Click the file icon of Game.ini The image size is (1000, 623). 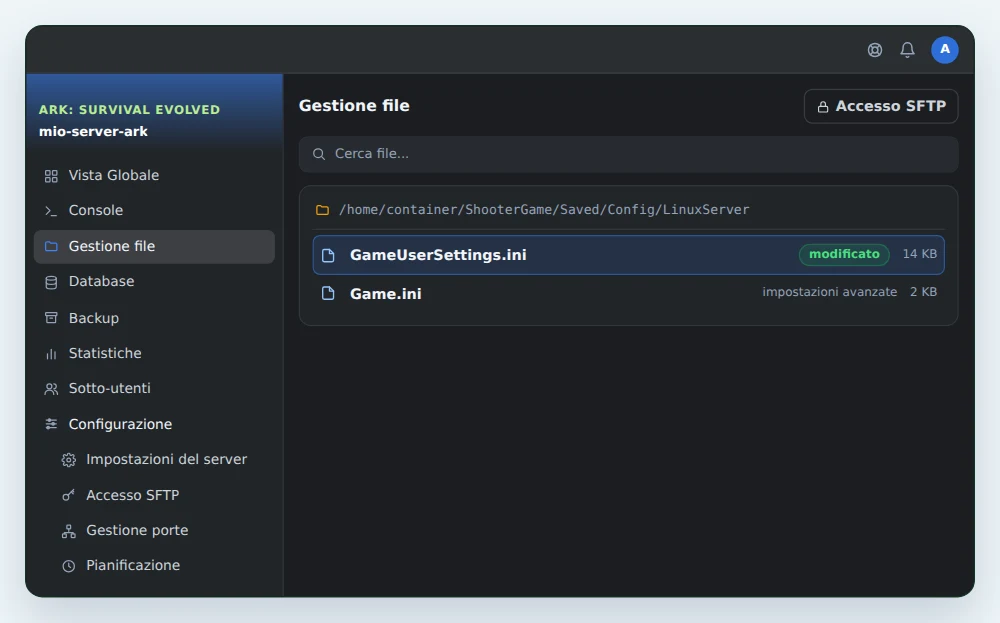[x=328, y=293]
